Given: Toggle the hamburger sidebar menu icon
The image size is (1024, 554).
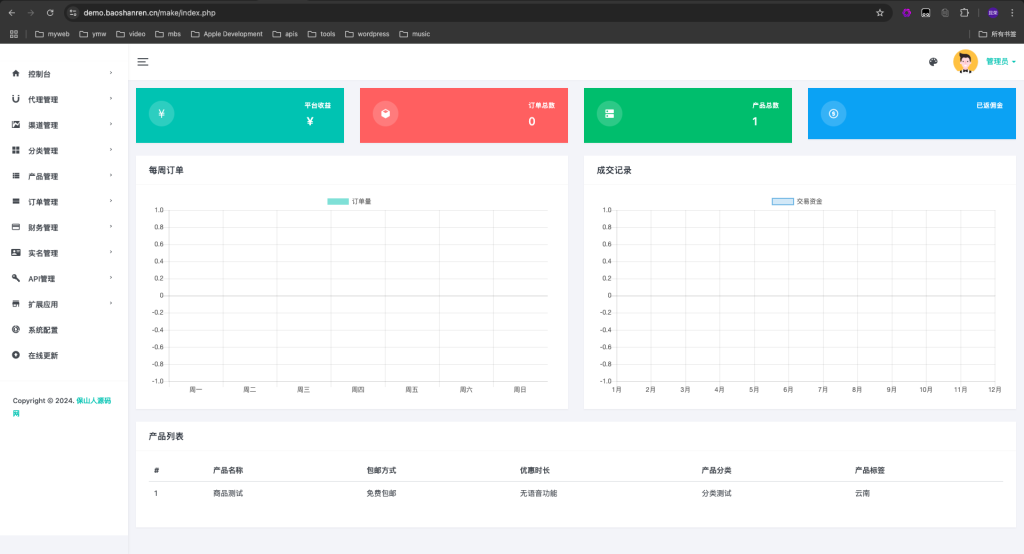Looking at the screenshot, I should (x=142, y=62).
